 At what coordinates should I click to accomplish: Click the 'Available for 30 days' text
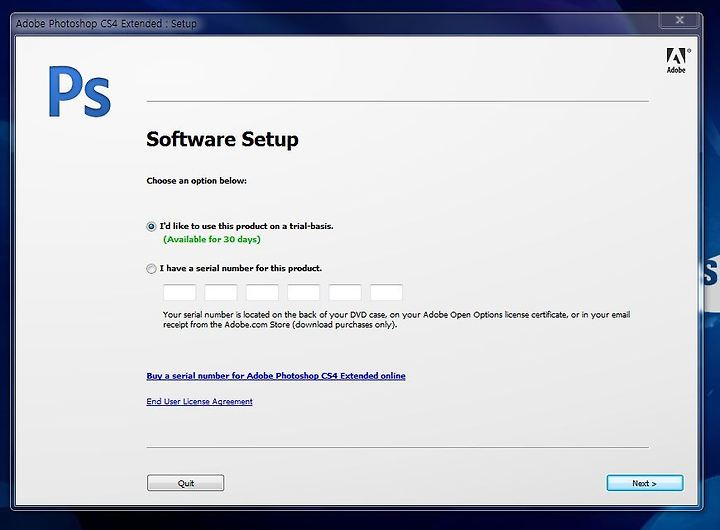212,239
